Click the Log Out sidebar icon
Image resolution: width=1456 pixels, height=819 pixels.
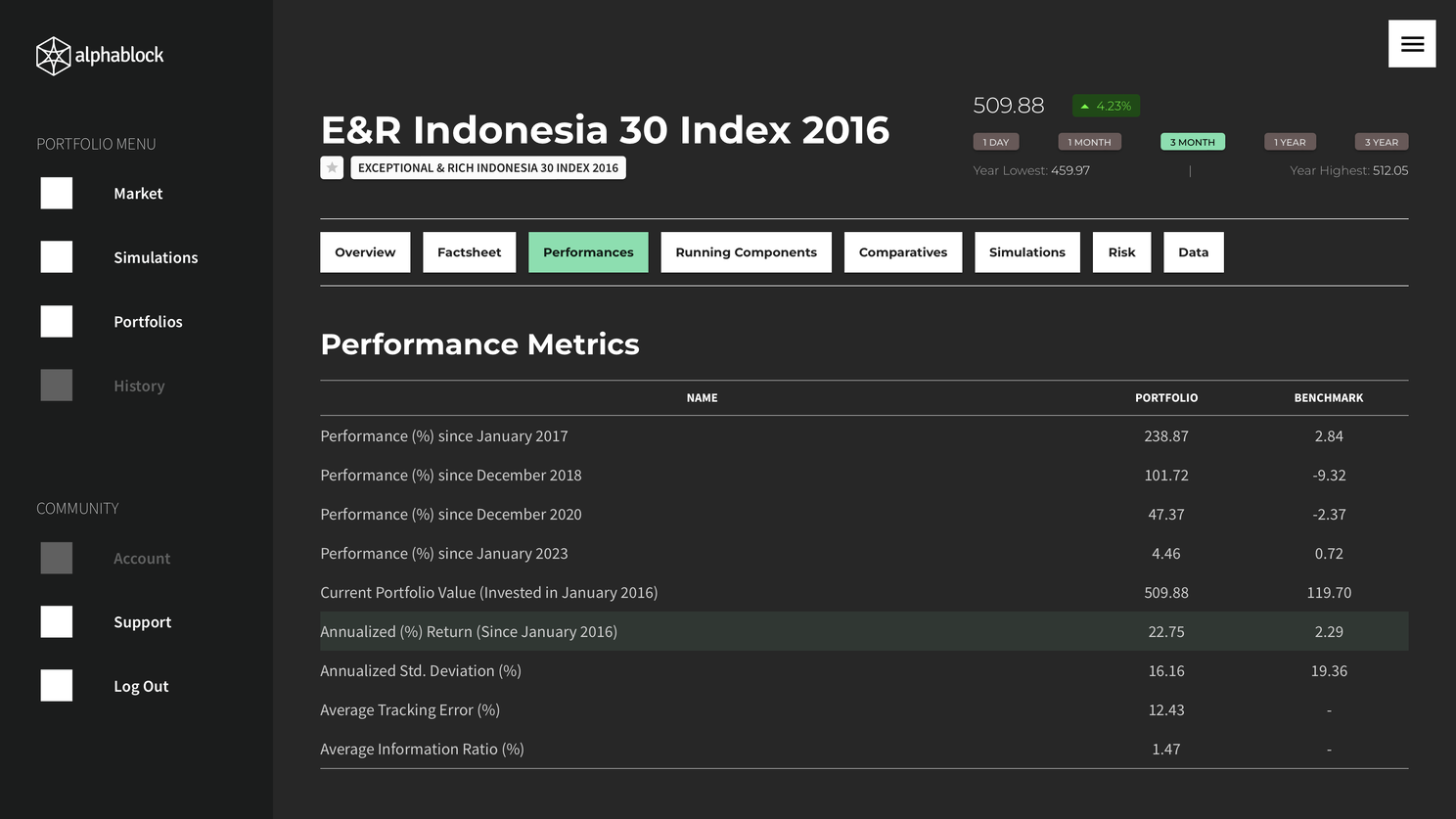(x=57, y=686)
